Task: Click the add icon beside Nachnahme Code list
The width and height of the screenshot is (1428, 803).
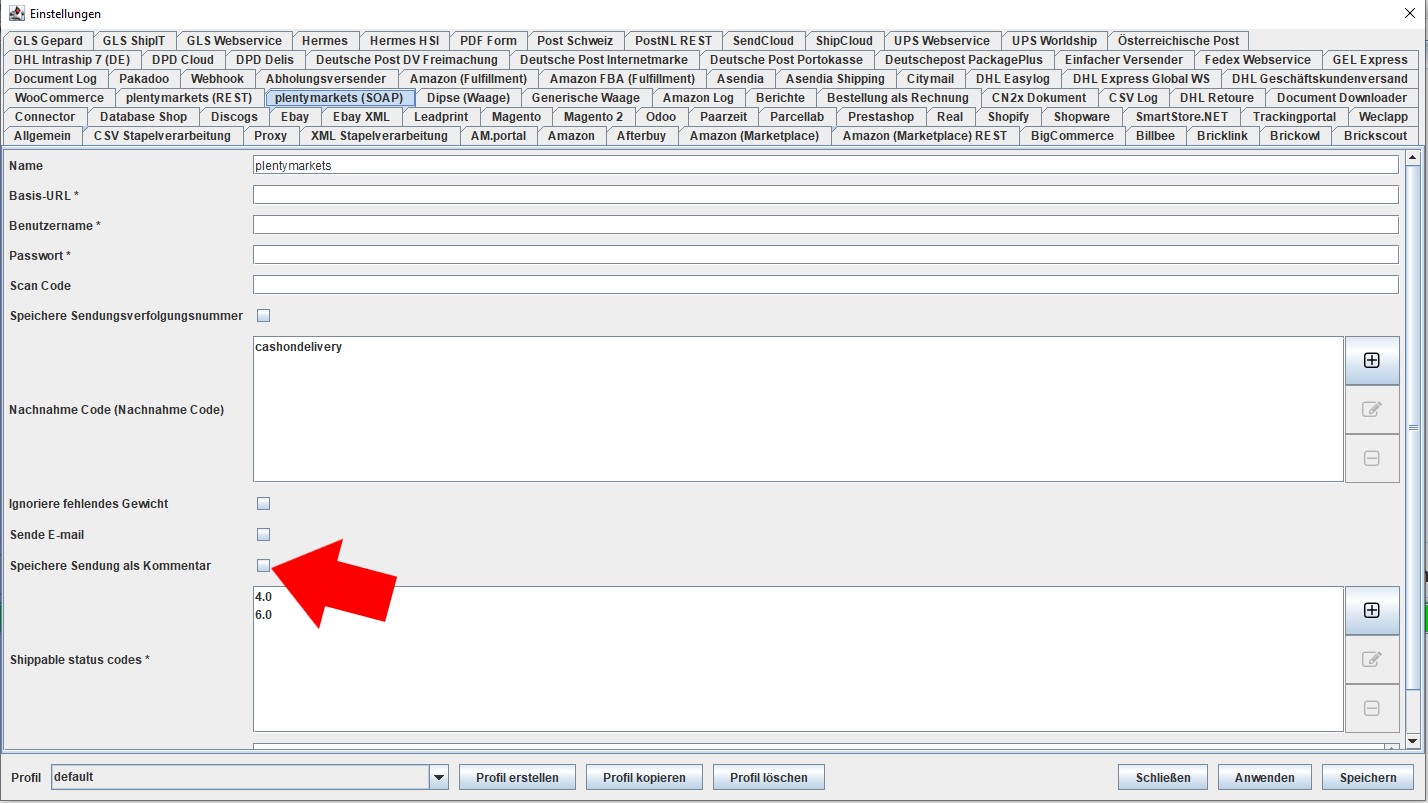Action: tap(1371, 360)
